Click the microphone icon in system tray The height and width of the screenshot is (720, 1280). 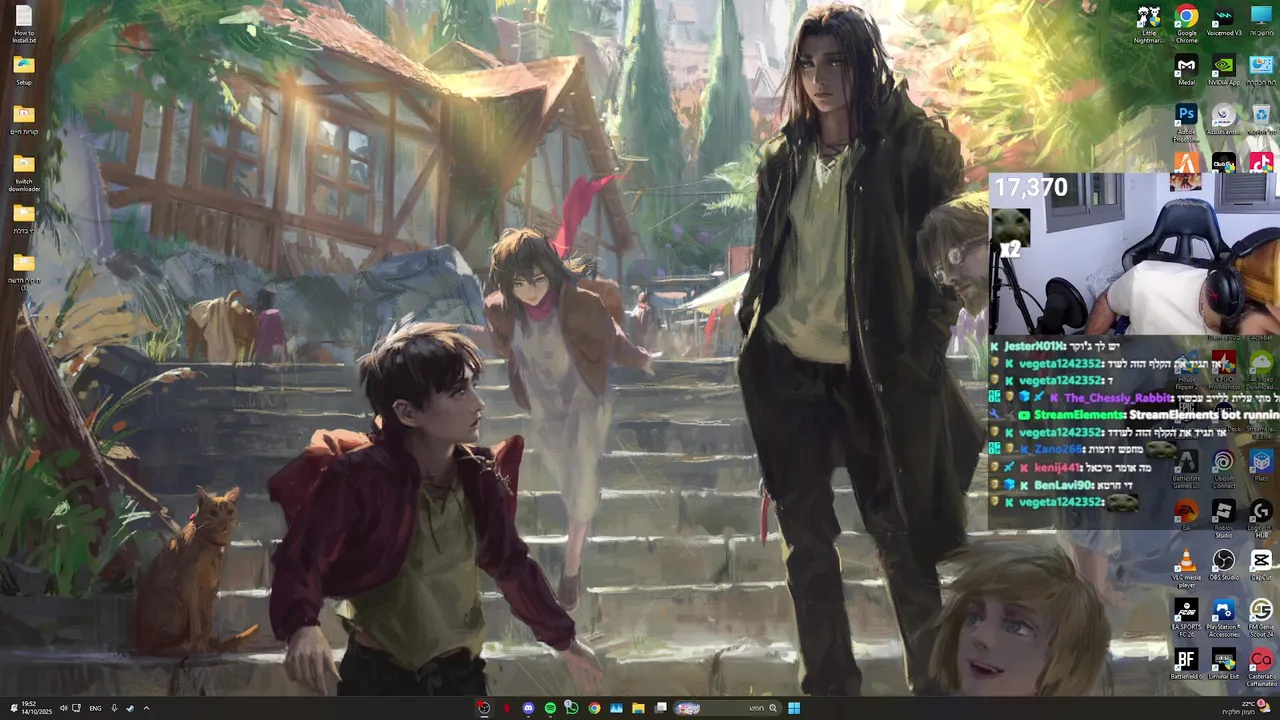pyautogui.click(x=114, y=708)
